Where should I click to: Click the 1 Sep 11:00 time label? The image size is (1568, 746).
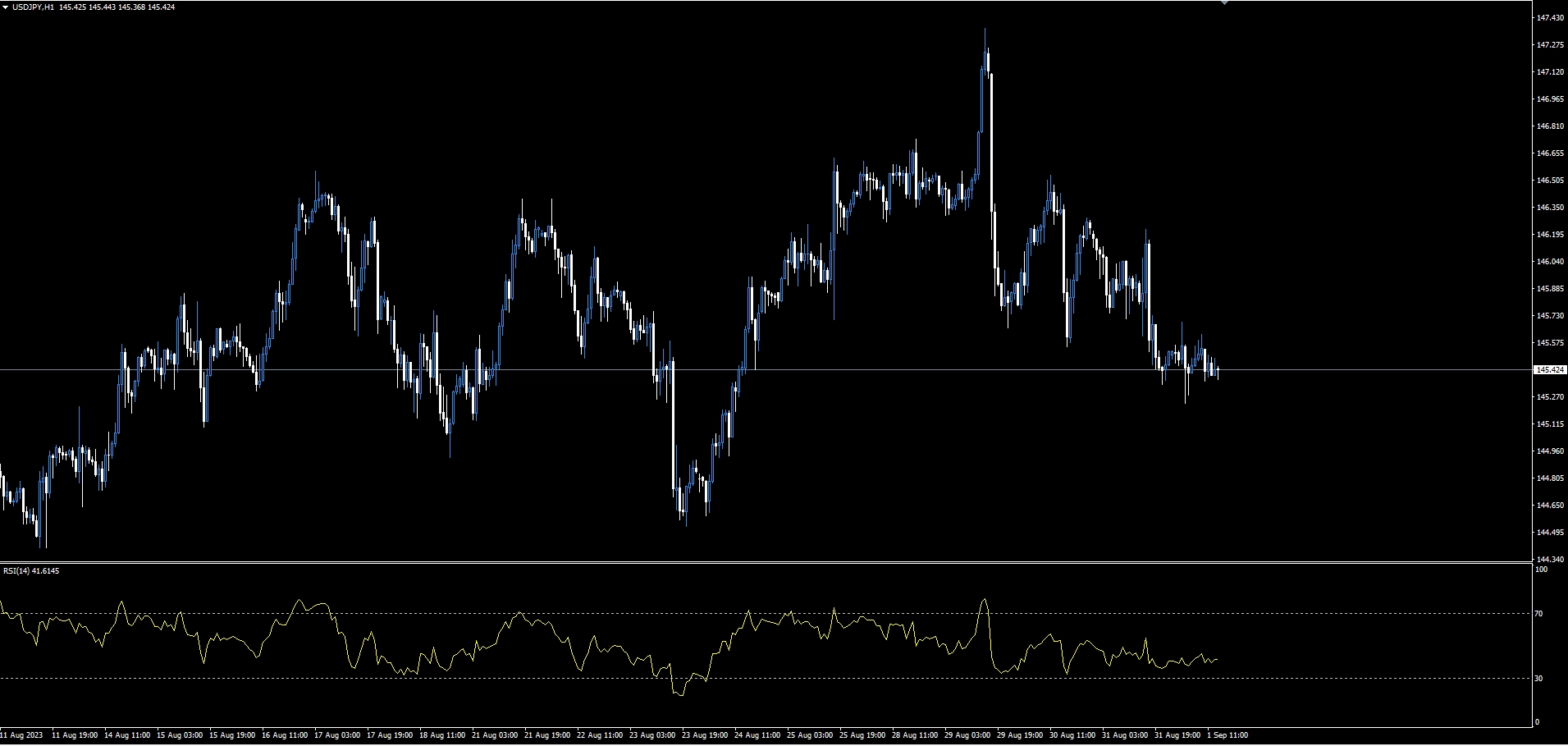pos(1227,735)
